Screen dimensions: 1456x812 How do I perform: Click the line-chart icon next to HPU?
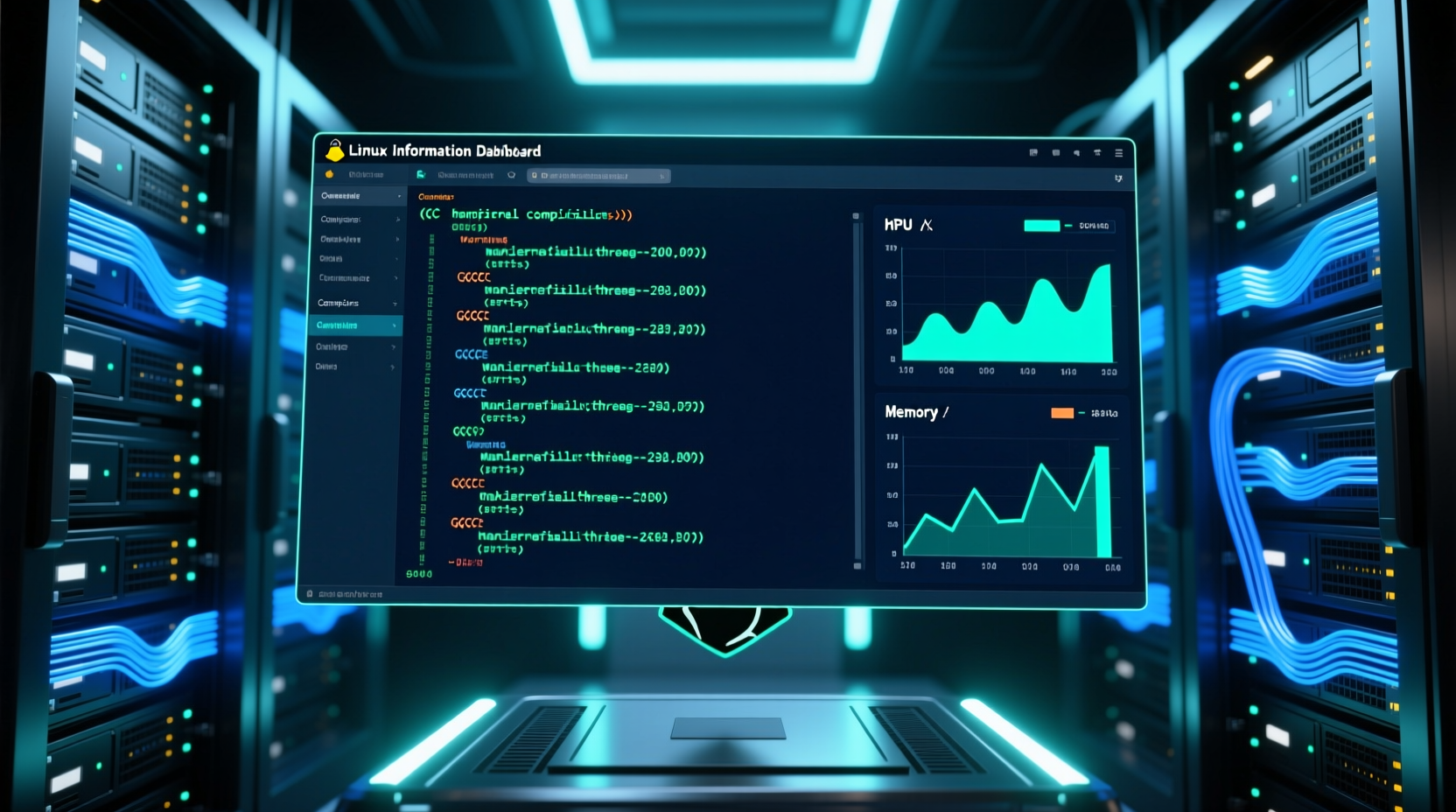[x=927, y=226]
